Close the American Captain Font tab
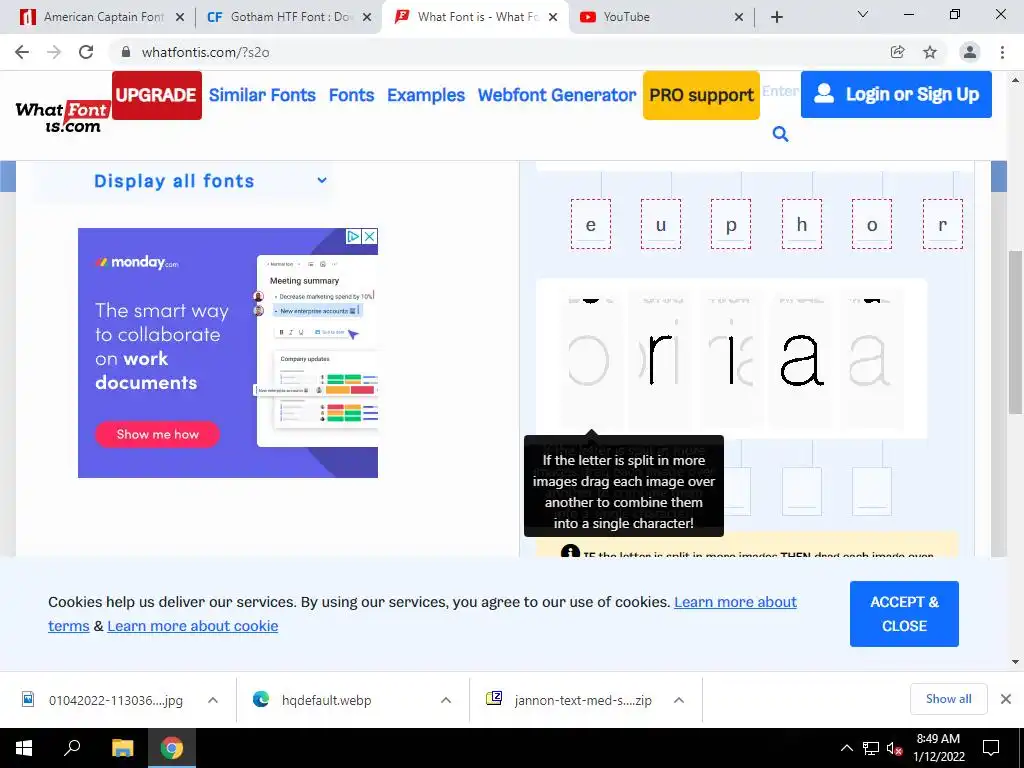This screenshot has height=768, width=1024. coord(180,17)
